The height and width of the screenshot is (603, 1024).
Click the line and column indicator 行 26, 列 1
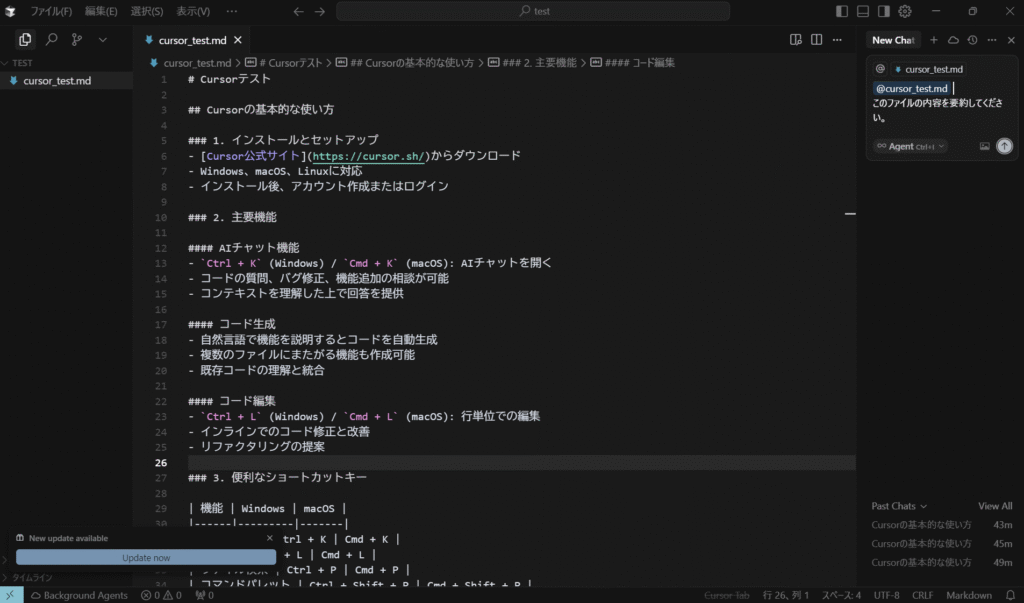[786, 595]
